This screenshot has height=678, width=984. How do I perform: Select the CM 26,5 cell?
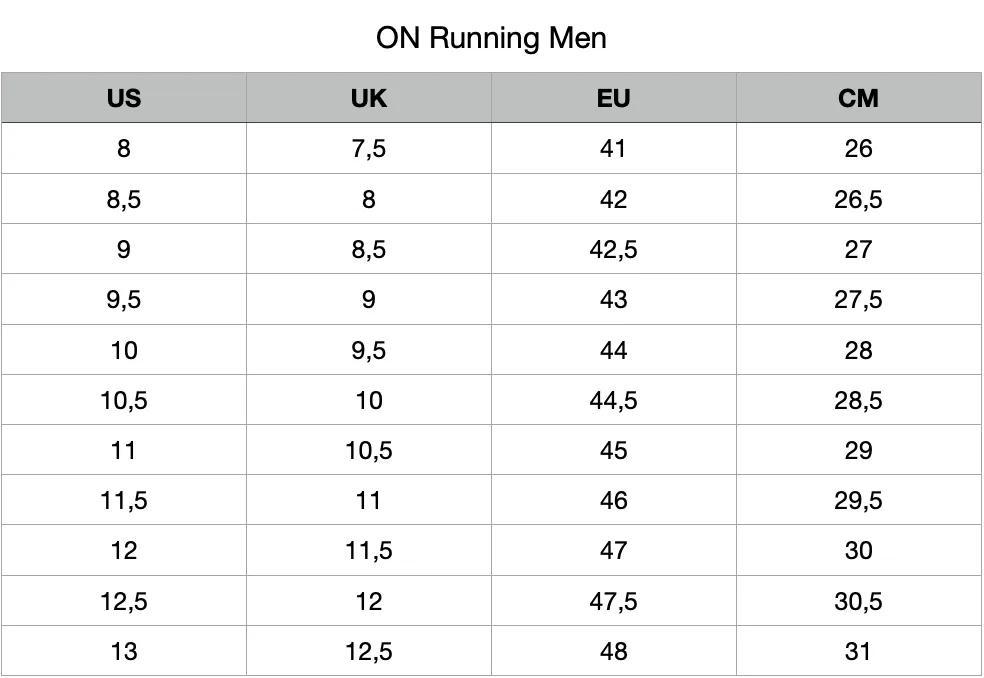pyautogui.click(x=858, y=199)
